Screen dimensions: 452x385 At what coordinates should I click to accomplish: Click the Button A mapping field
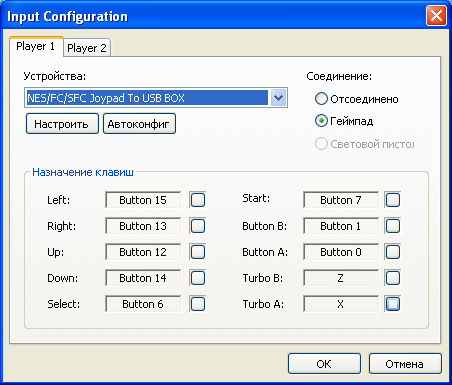(341, 252)
